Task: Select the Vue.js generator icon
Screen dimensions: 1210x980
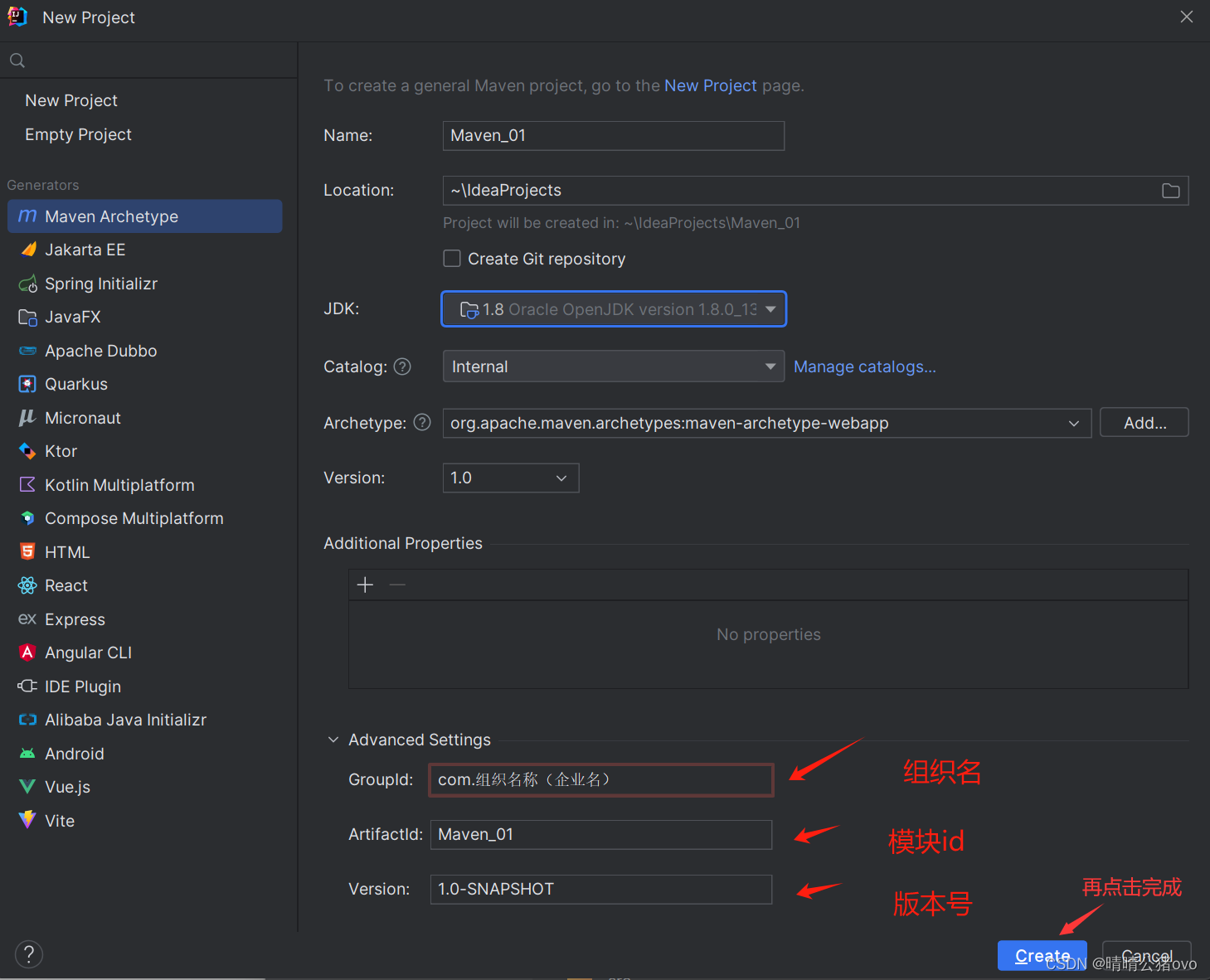Action: click(x=27, y=787)
